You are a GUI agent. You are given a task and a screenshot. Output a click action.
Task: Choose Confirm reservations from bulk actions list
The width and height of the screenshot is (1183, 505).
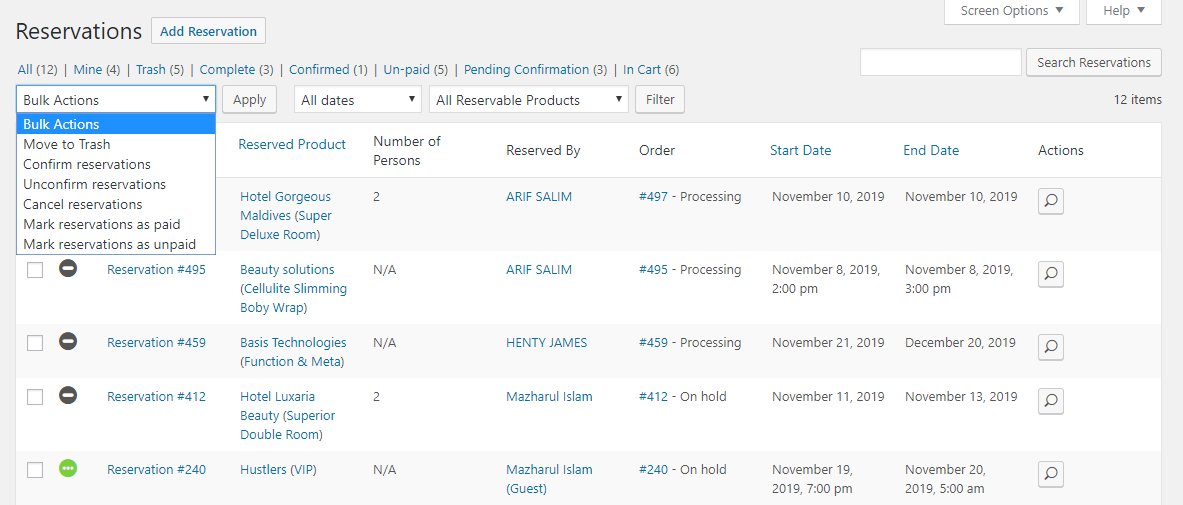(87, 164)
